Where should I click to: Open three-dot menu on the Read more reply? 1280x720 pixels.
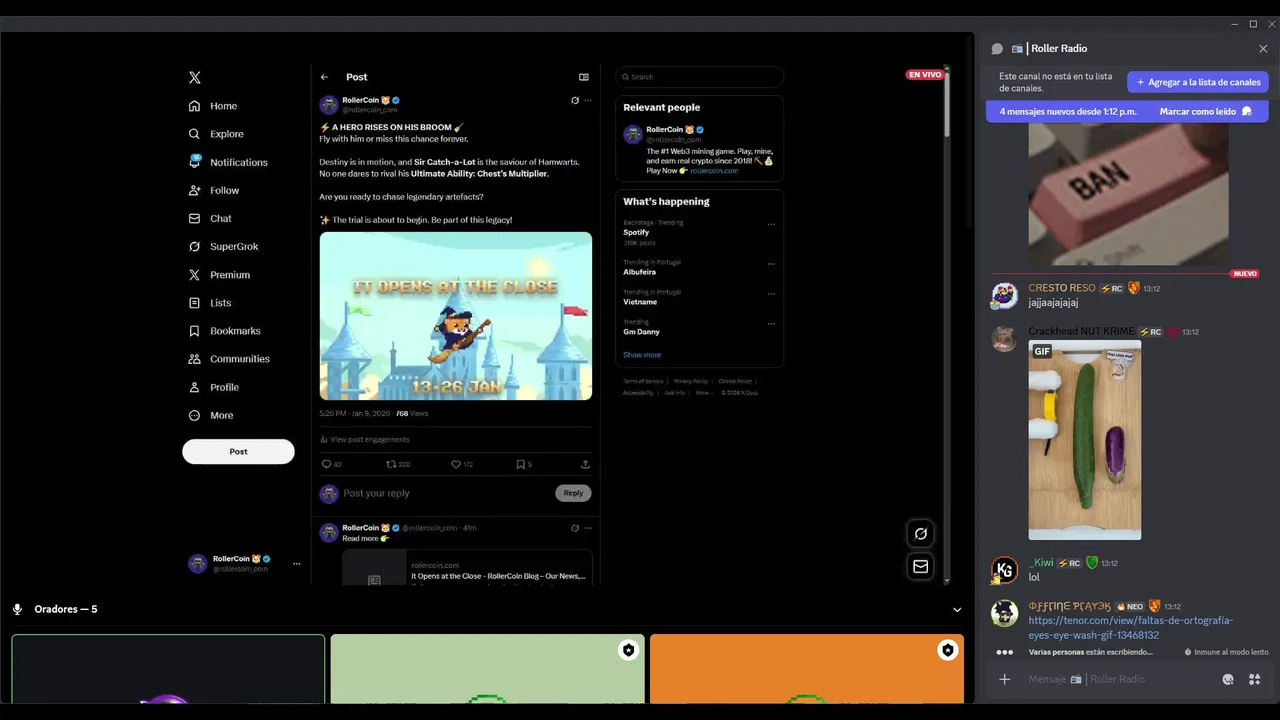point(588,528)
